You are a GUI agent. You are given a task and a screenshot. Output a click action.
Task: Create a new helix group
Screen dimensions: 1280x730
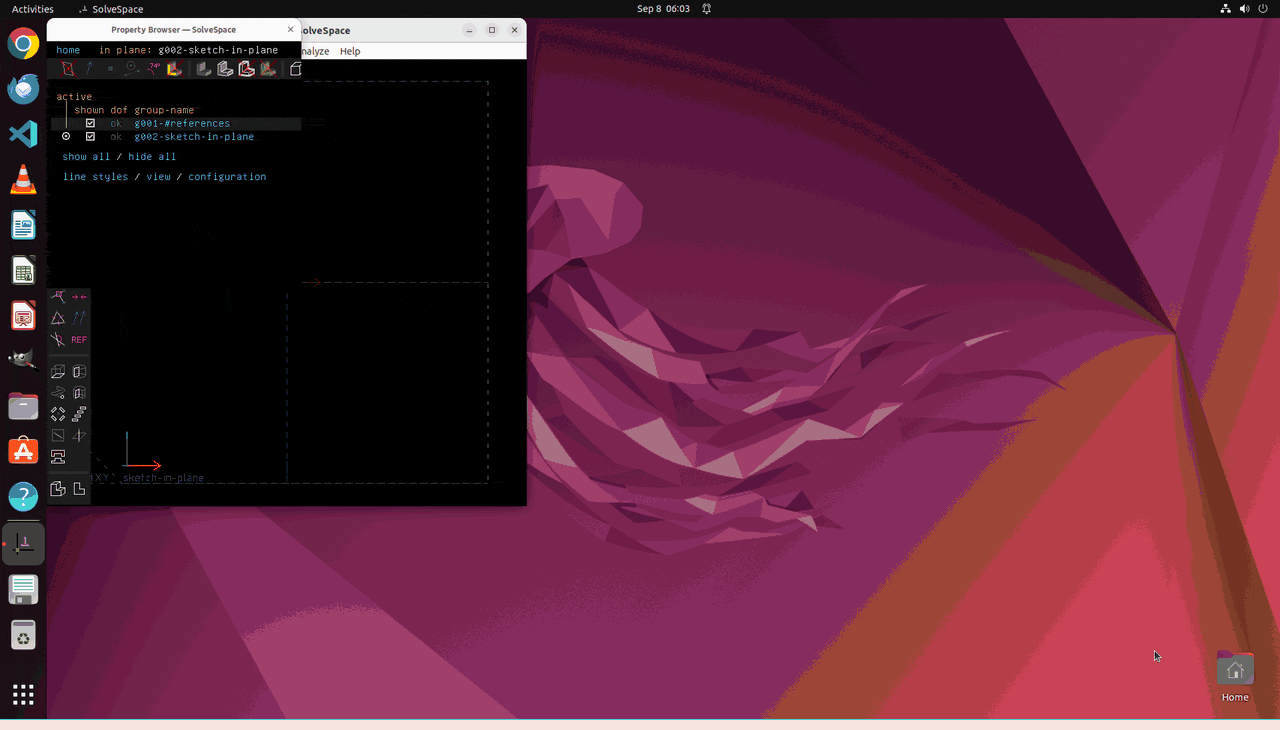pos(58,393)
